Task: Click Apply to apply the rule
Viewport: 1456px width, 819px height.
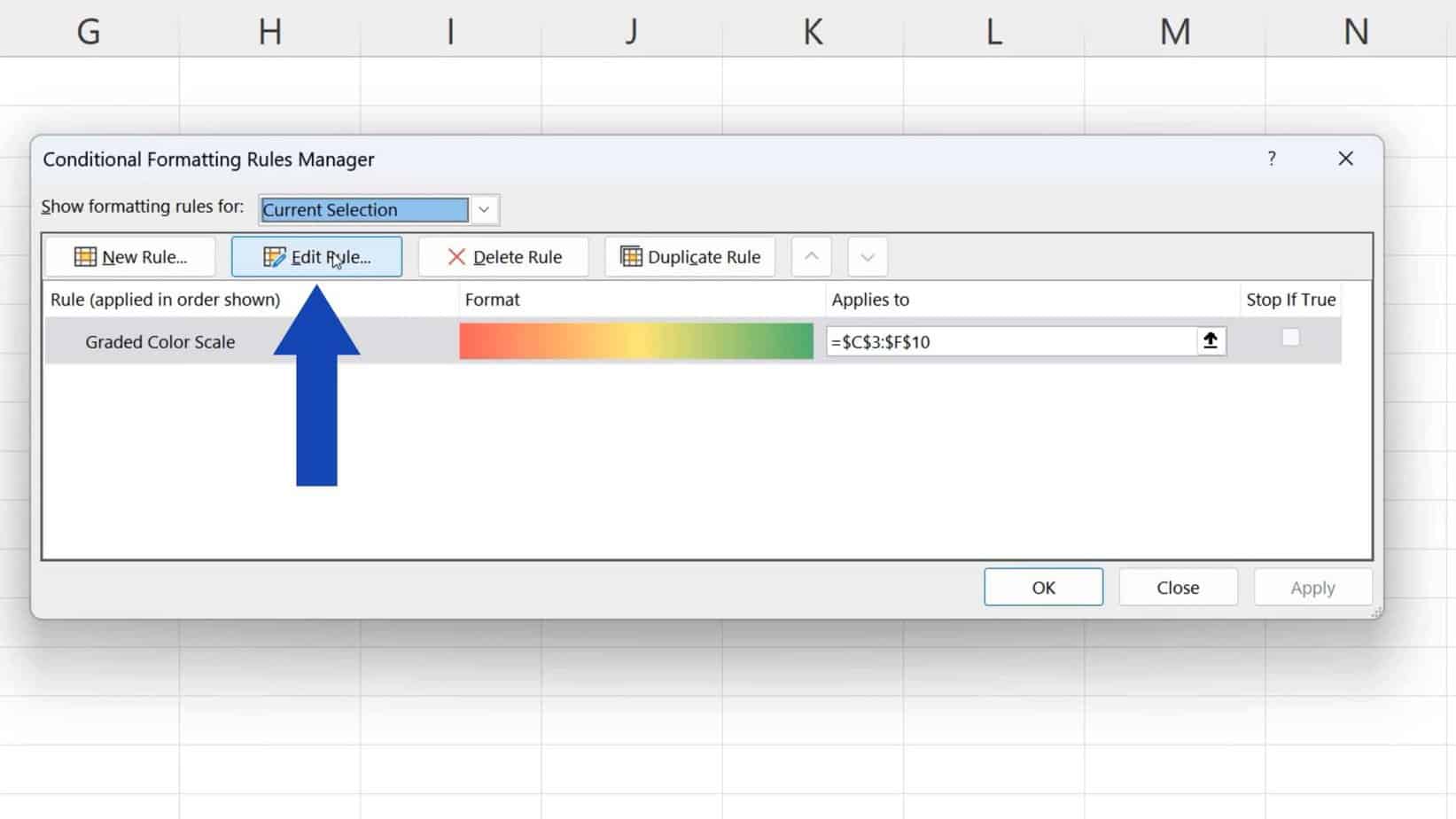Action: (1312, 587)
